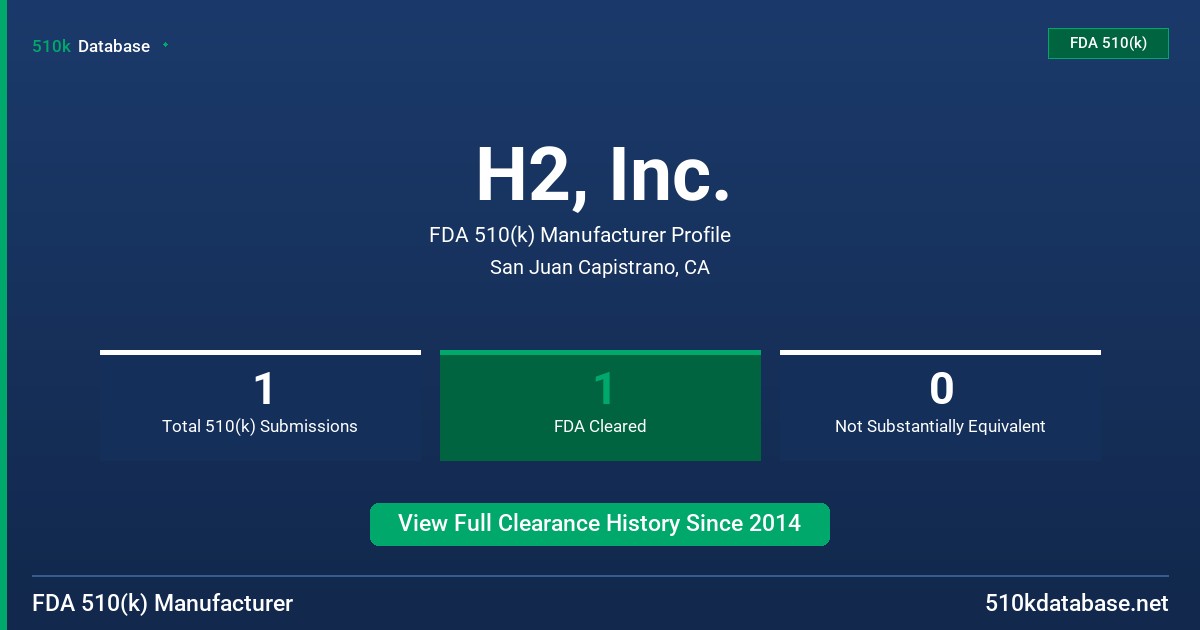
Task: Click the 510k Database logo text
Action: [x=91, y=46]
